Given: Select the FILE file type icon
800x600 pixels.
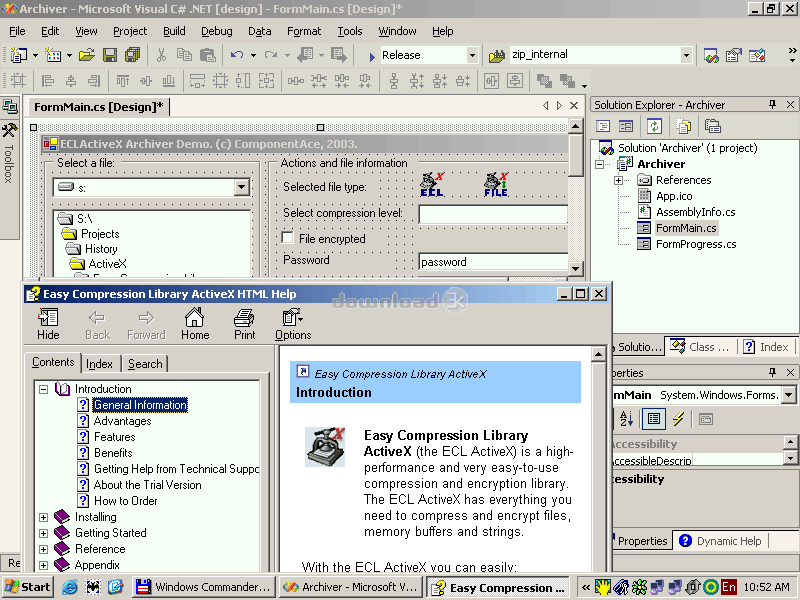Looking at the screenshot, I should [496, 185].
